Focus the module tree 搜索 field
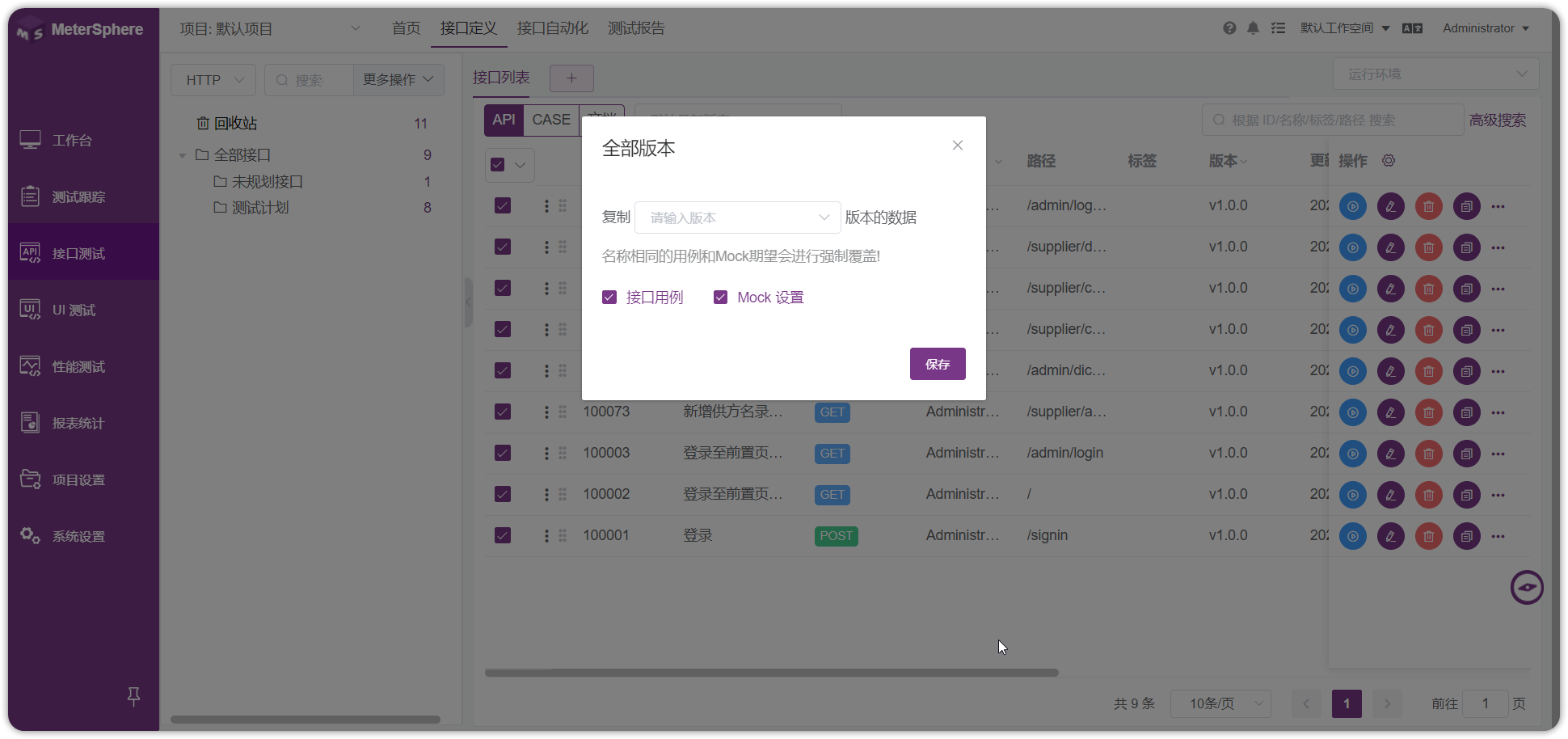Viewport: 1568px width, 739px height. coord(309,80)
